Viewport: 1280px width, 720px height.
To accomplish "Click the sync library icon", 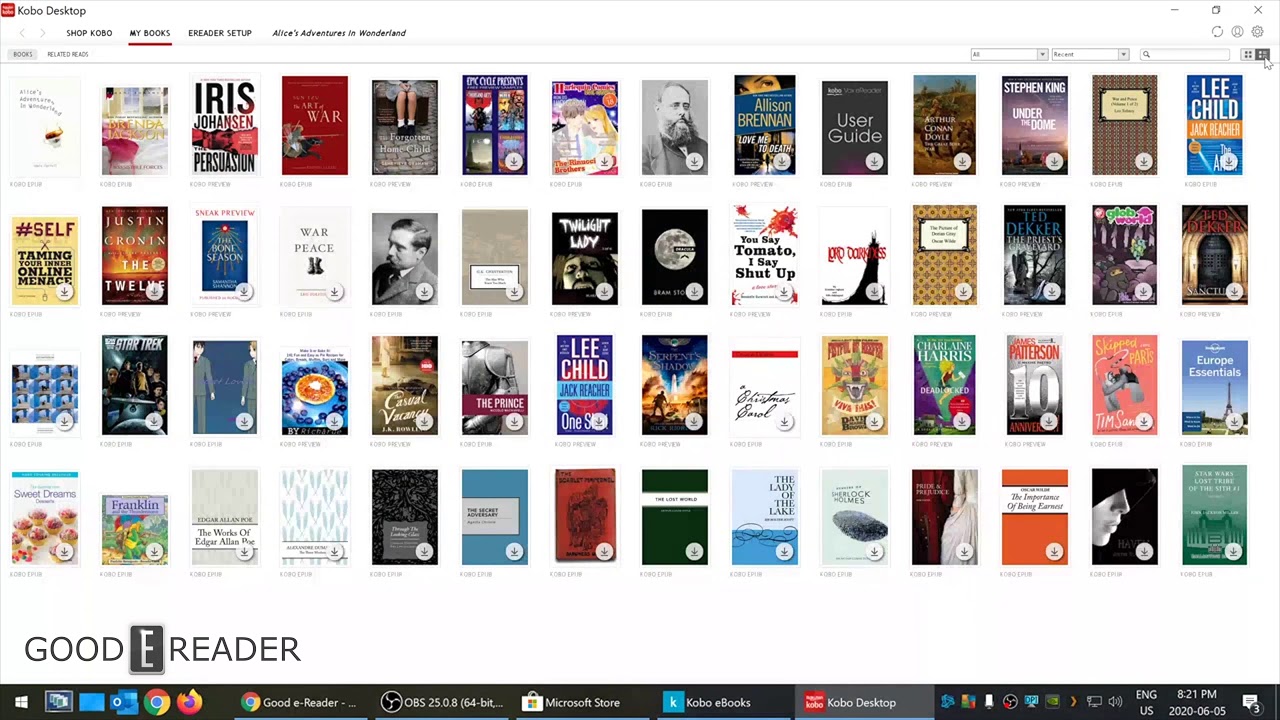I will 1217,32.
